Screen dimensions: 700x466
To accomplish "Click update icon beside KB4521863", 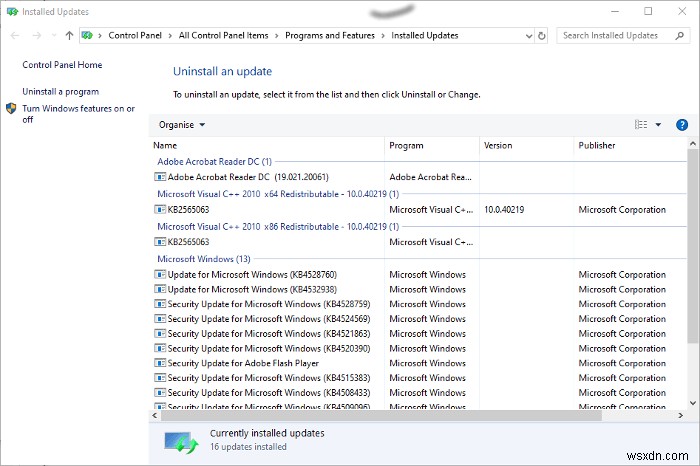I will pyautogui.click(x=160, y=333).
